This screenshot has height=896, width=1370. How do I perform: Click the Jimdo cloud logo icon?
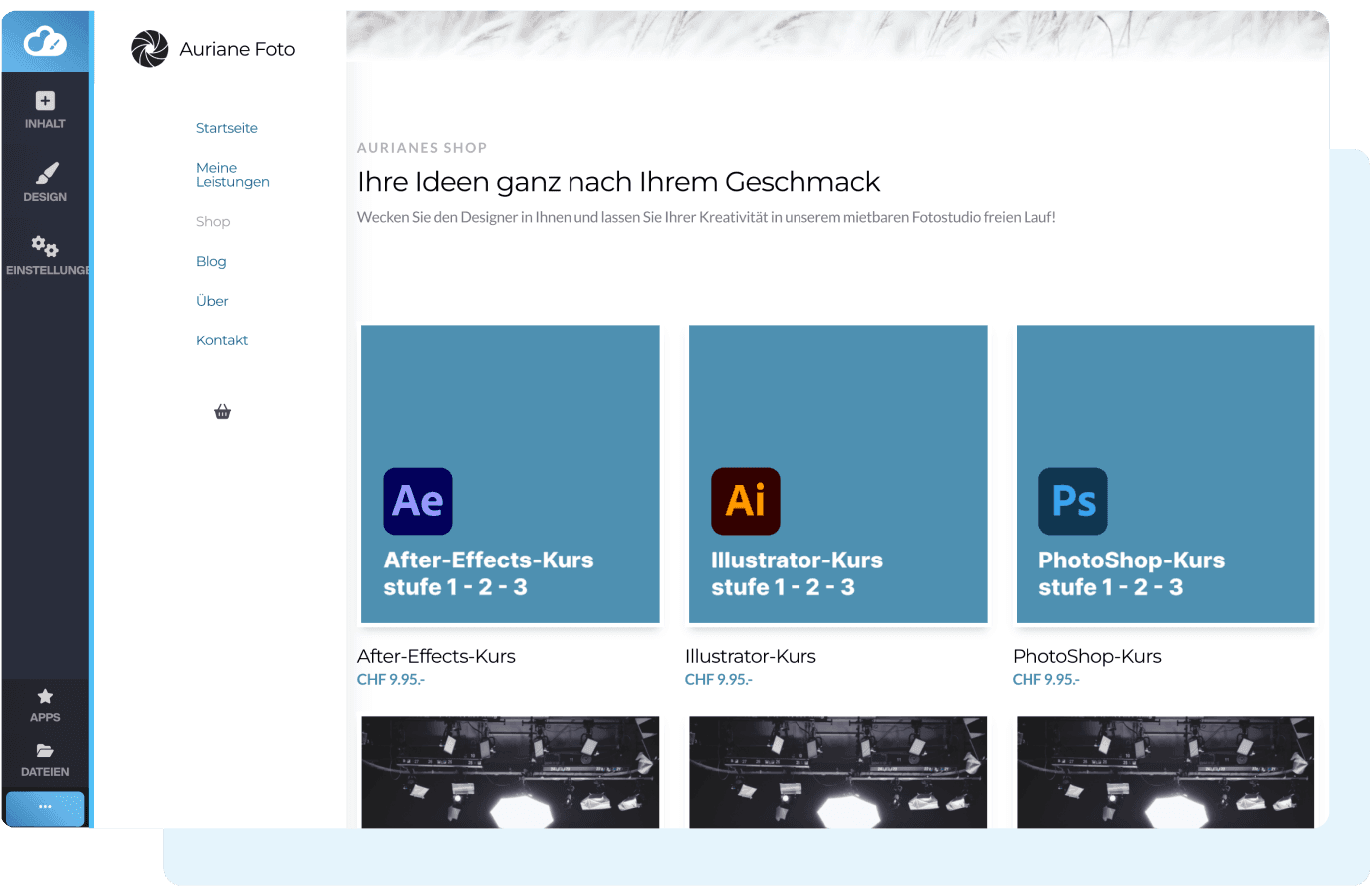tap(45, 41)
